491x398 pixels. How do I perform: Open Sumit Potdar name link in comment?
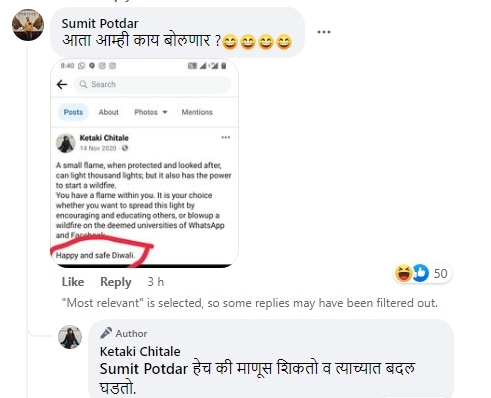100,23
